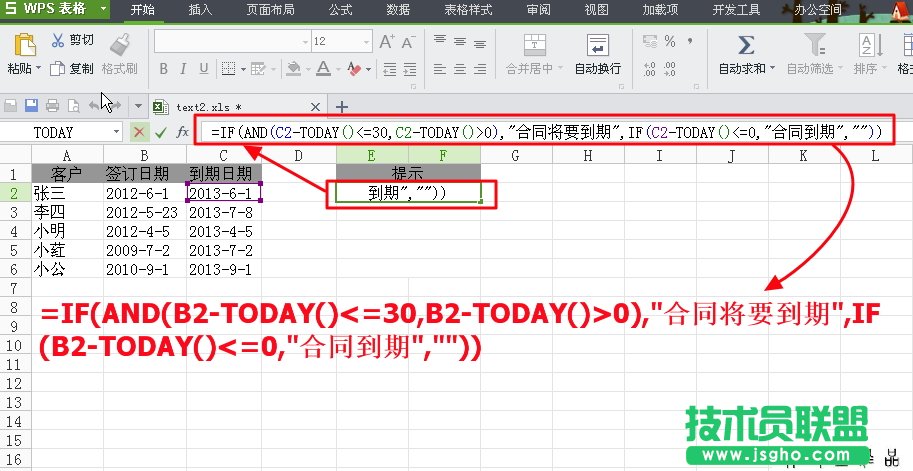Select the Format Painter brush
This screenshot has width=913, height=471.
coord(120,45)
